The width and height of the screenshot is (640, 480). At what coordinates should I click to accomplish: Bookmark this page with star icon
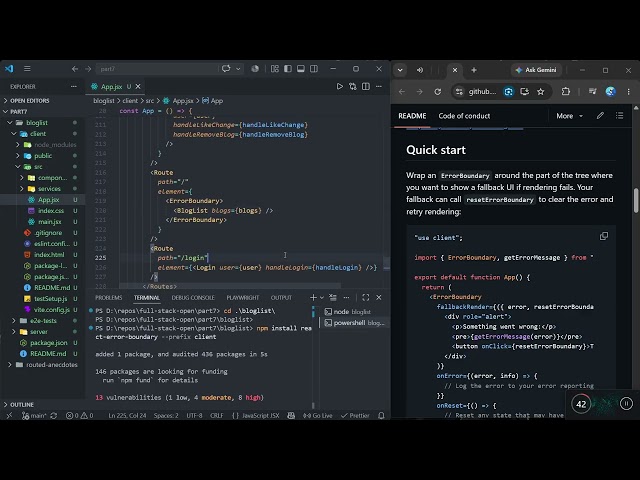[x=541, y=91]
